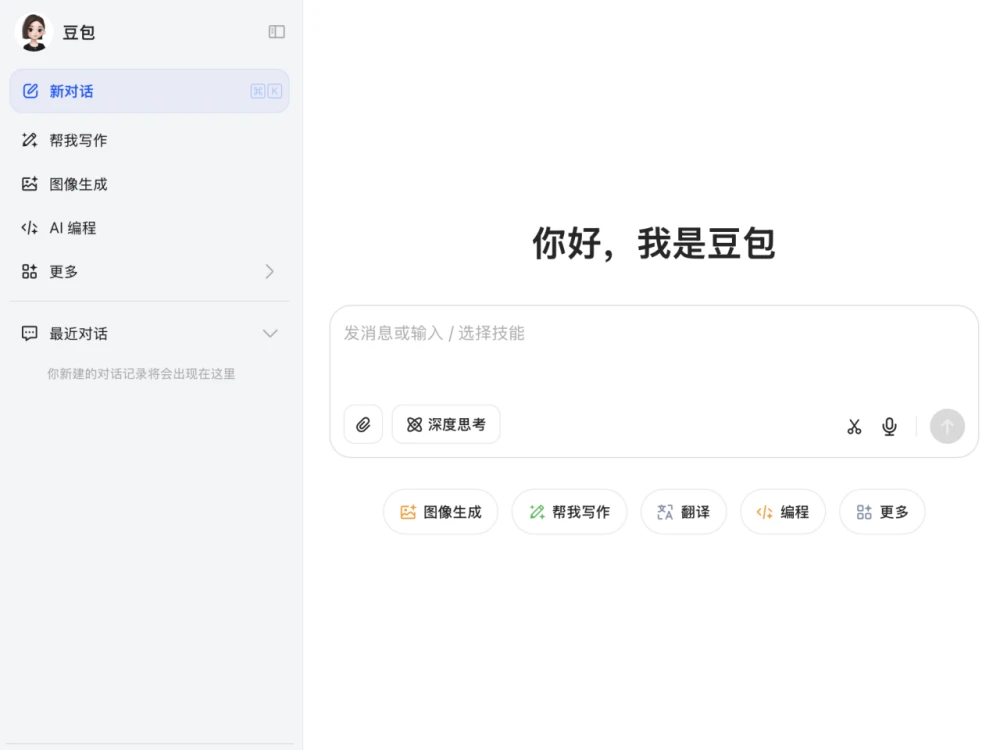The image size is (1000, 750).
Task: Click the scissors screenshot icon
Action: pyautogui.click(x=854, y=426)
